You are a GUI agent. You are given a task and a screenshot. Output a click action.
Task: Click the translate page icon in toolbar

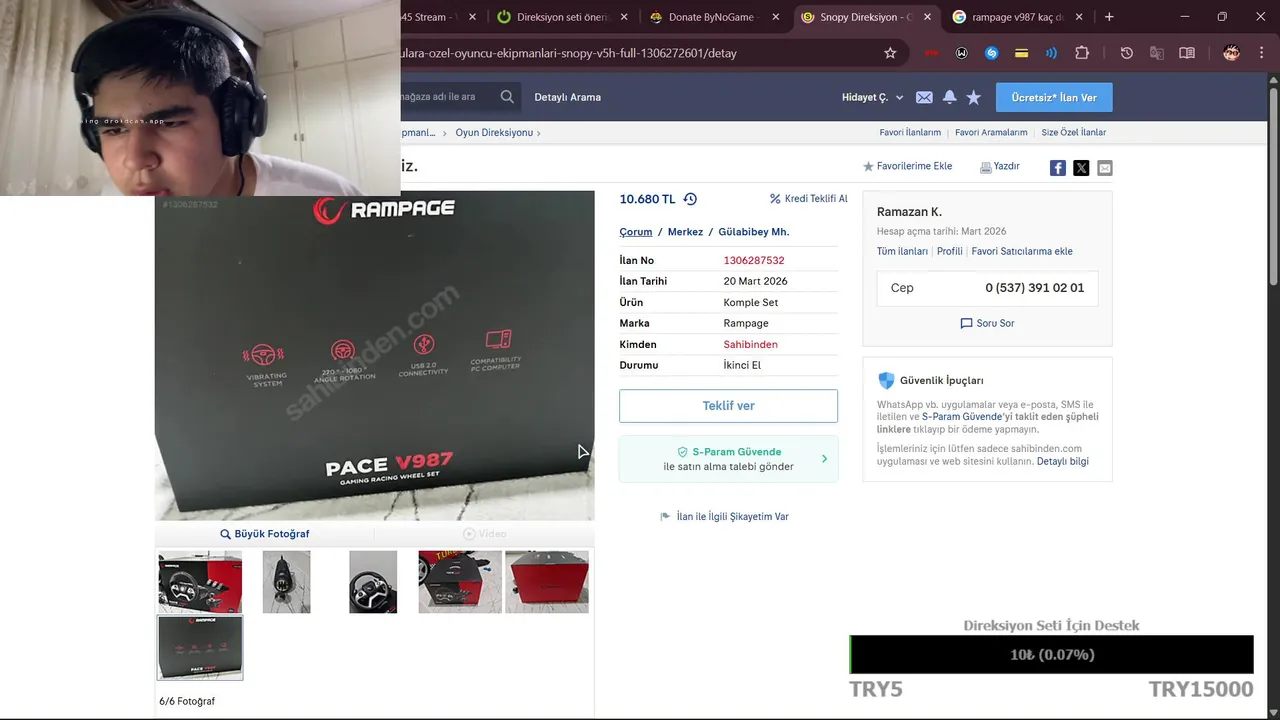click(x=1157, y=53)
